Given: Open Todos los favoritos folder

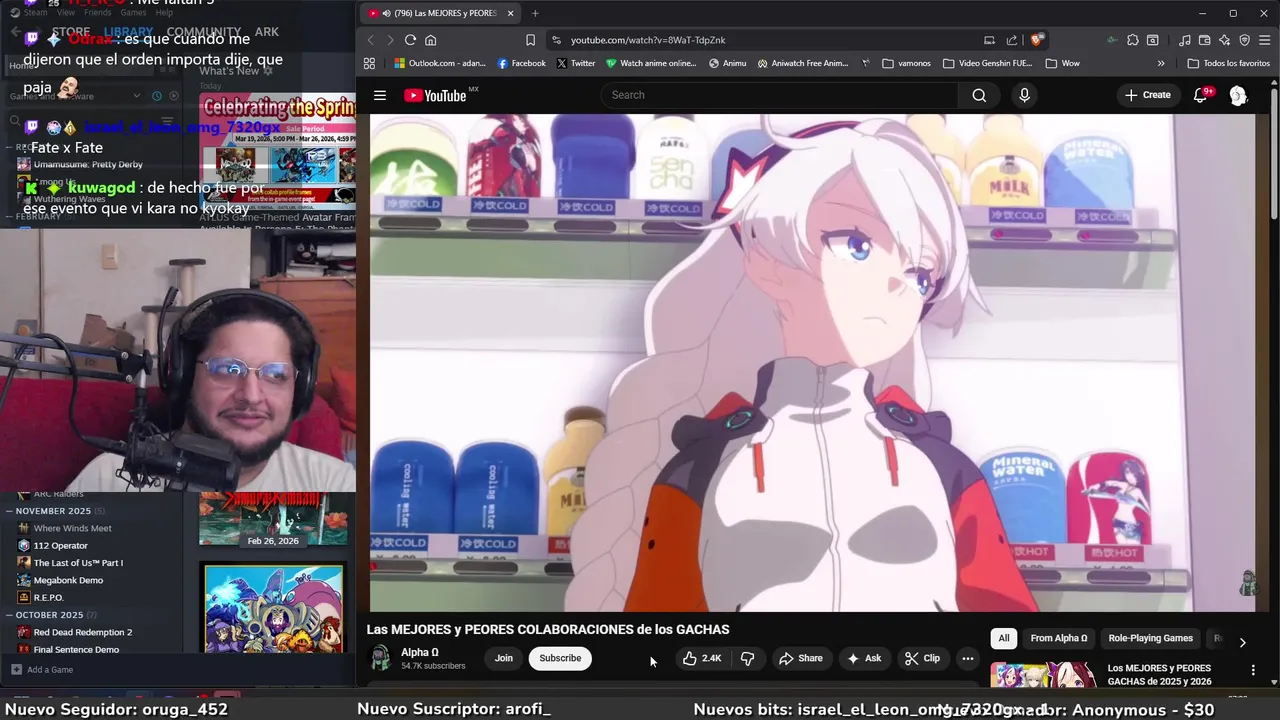Looking at the screenshot, I should [x=1228, y=63].
